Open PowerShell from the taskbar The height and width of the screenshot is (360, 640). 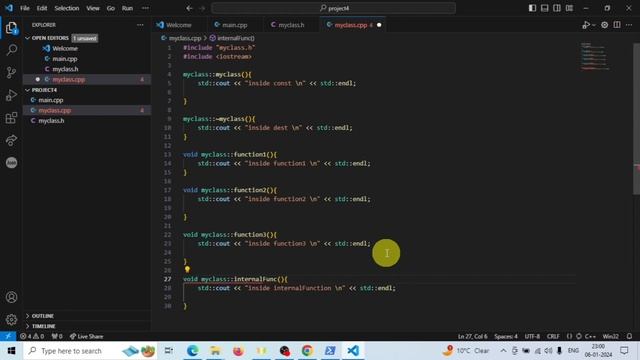330,351
